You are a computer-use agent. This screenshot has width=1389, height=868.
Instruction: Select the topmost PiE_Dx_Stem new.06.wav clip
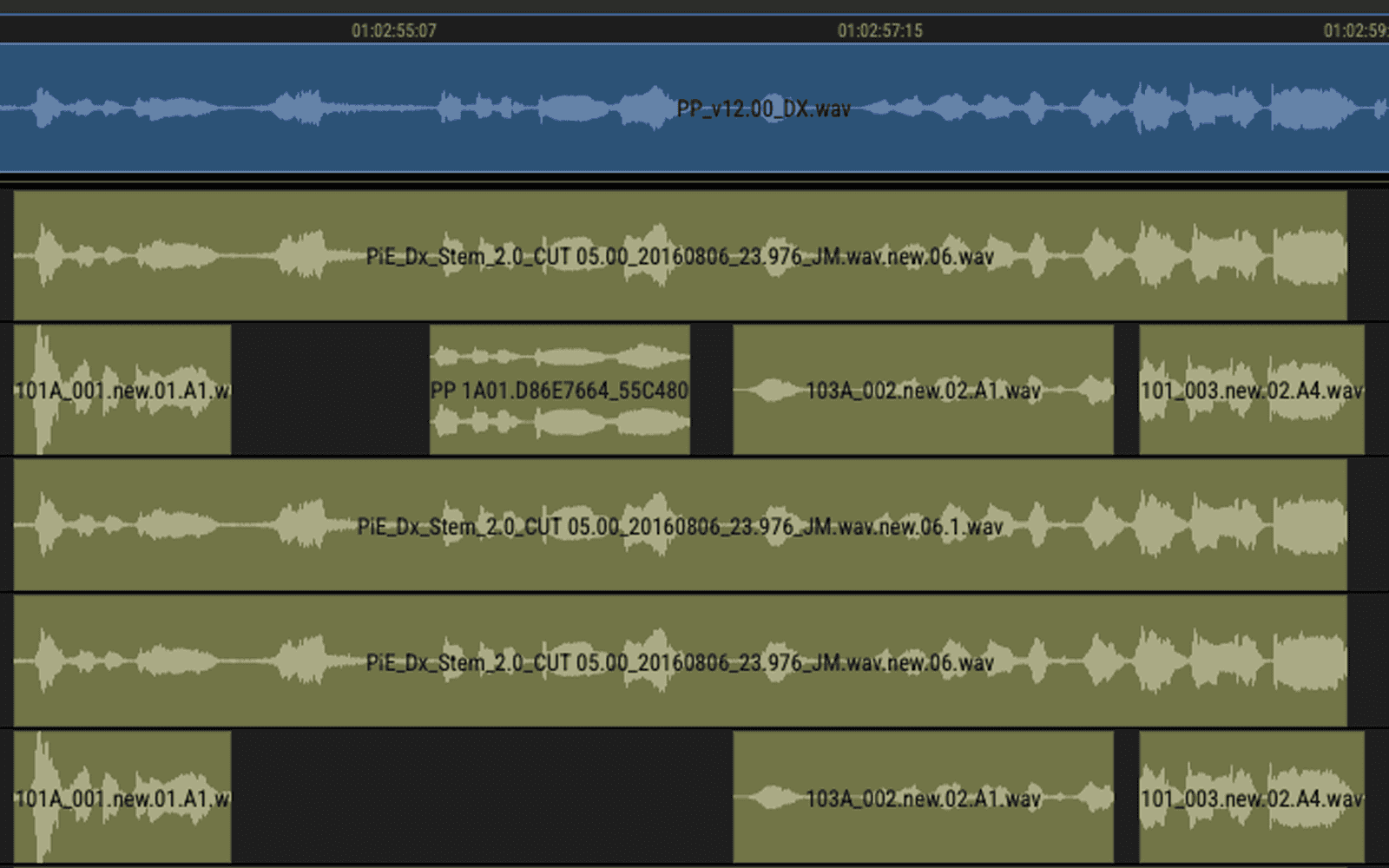click(680, 256)
